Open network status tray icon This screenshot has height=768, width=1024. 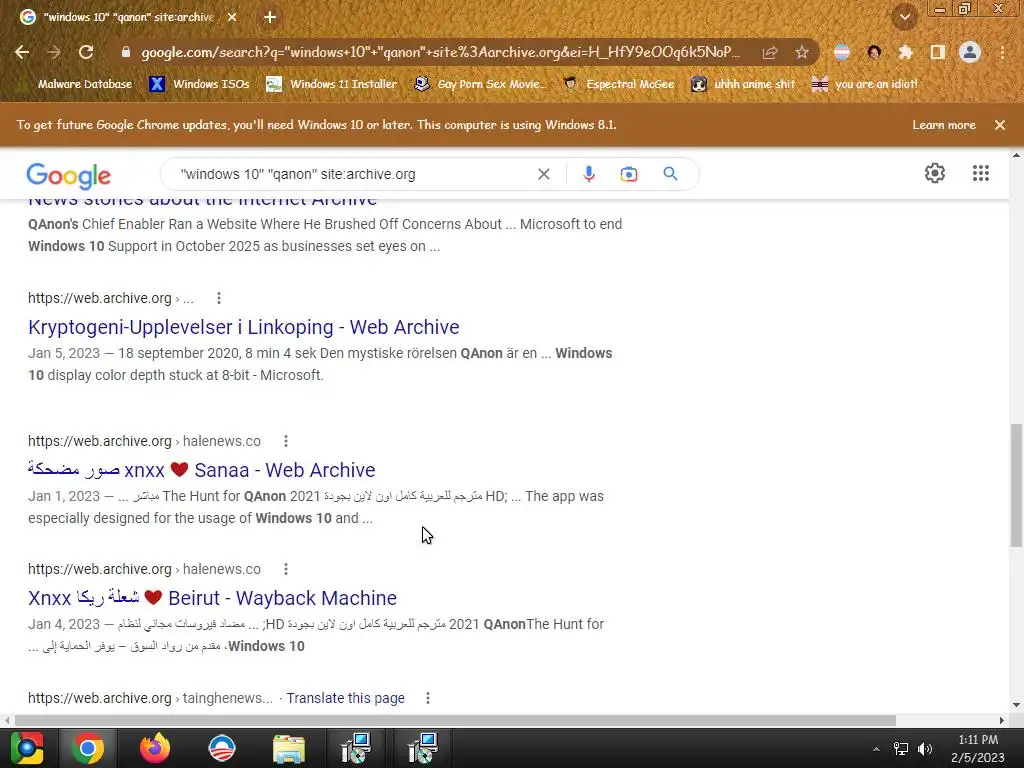[901, 749]
